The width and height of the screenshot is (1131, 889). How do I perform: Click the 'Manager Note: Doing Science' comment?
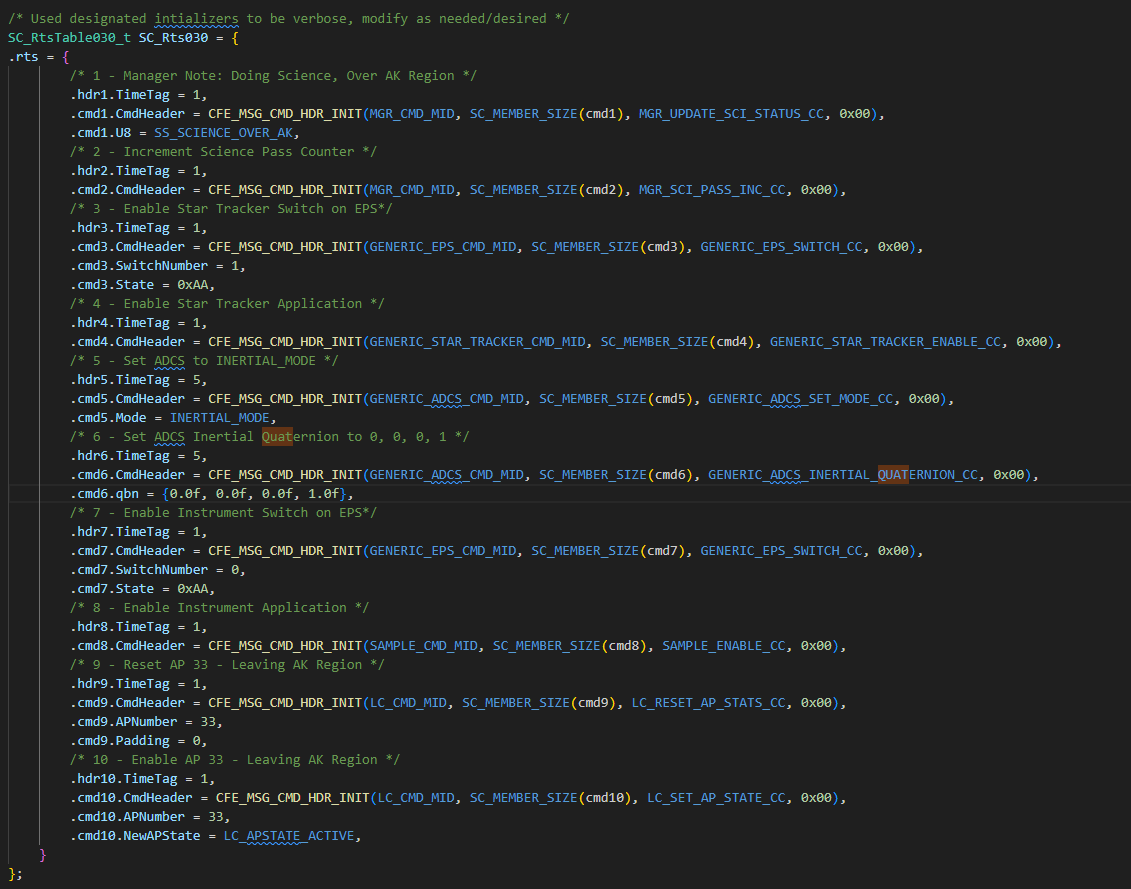273,76
